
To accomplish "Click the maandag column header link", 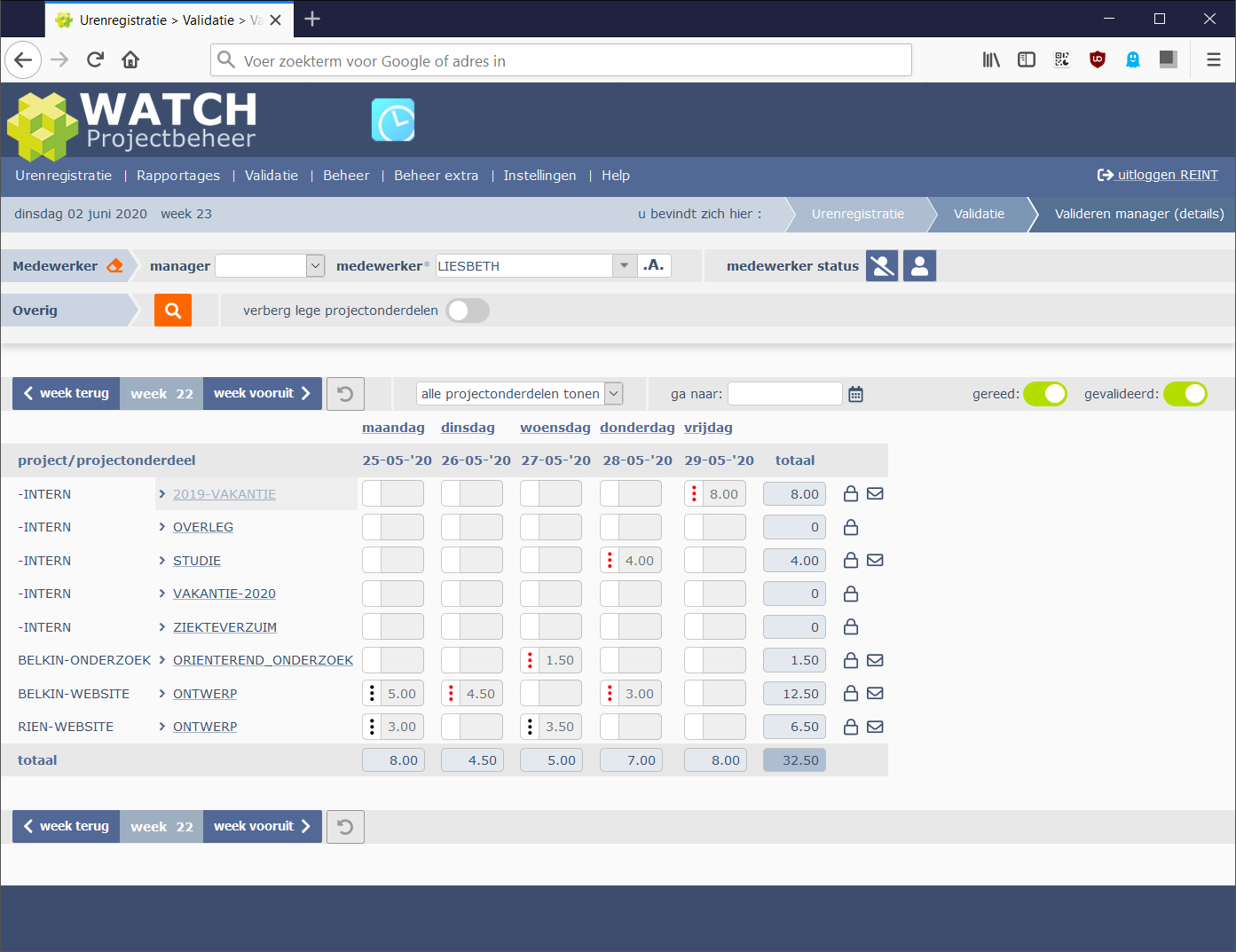I will (393, 428).
